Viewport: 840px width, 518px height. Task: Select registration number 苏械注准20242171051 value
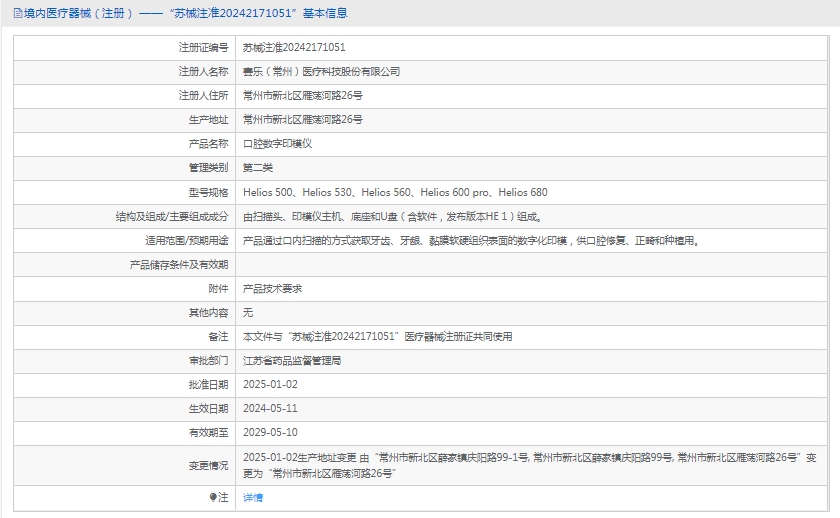[294, 47]
